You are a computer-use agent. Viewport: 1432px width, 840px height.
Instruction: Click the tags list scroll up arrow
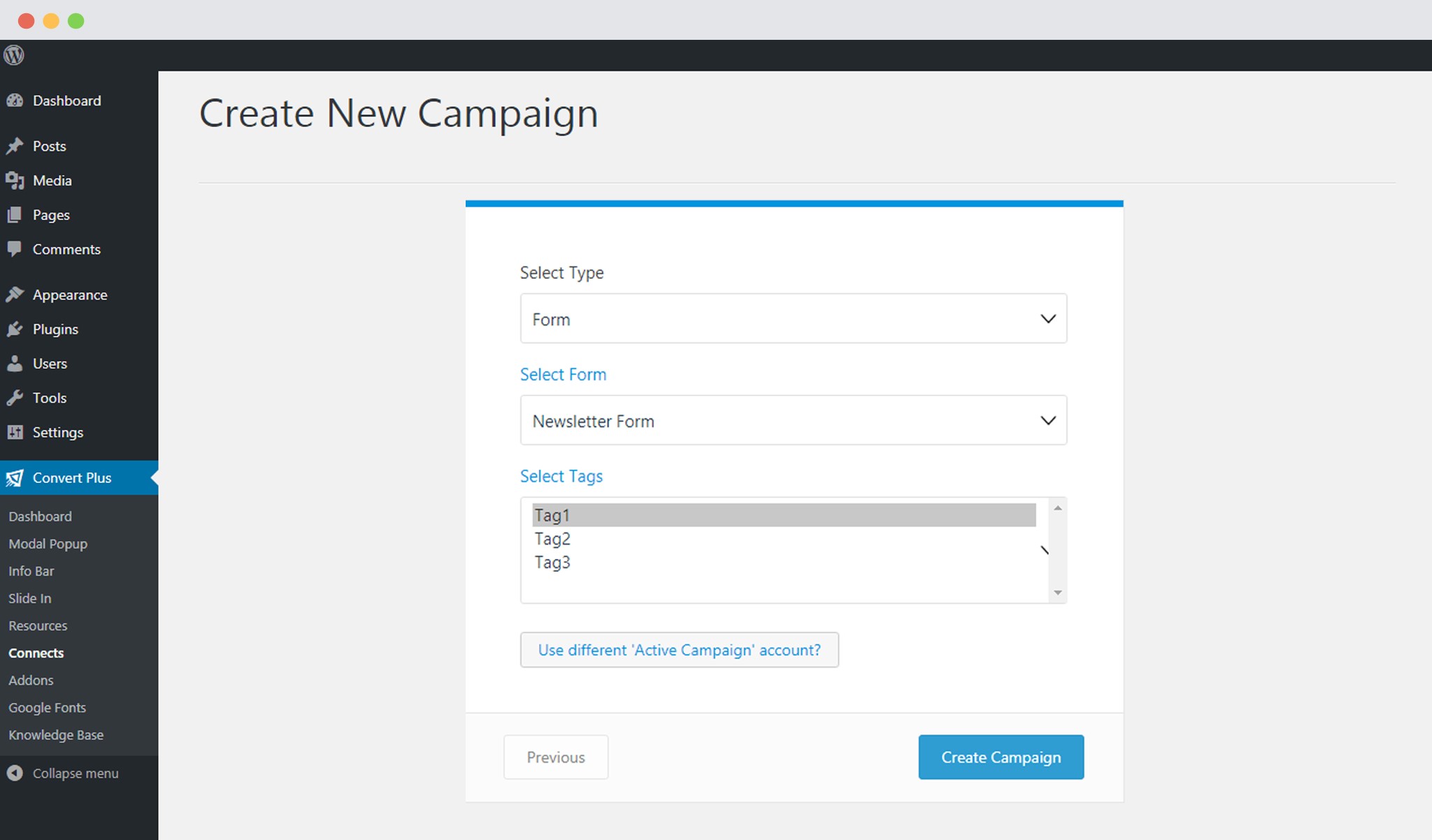point(1058,508)
